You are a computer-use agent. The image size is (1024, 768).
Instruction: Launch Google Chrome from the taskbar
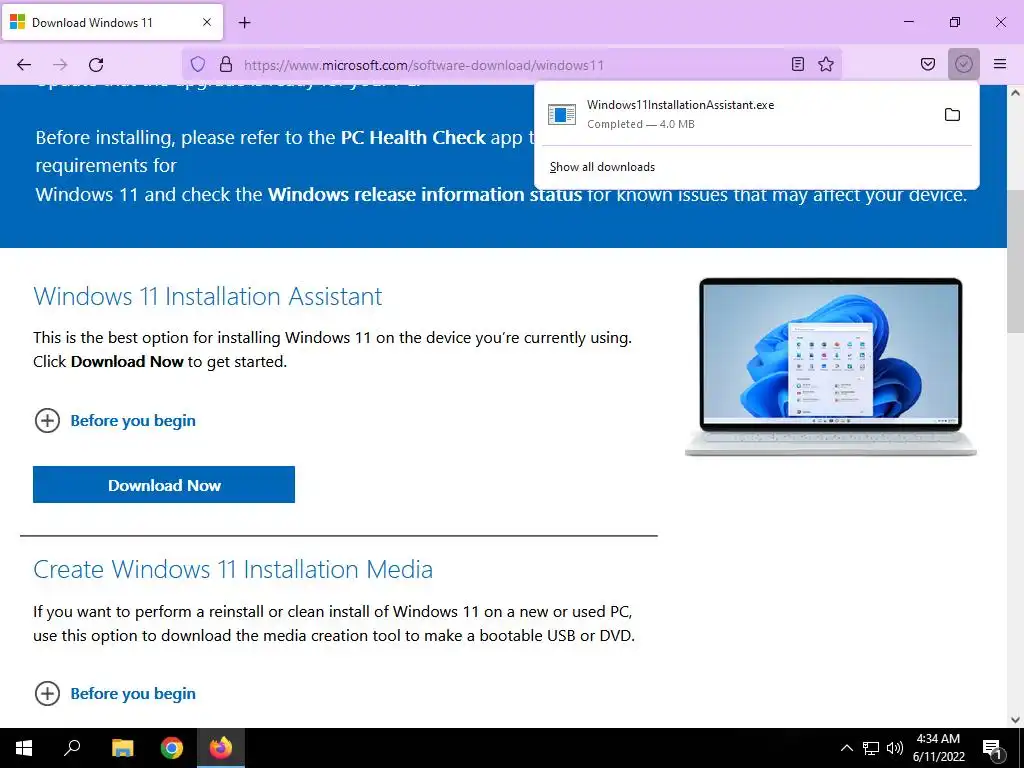(x=172, y=748)
